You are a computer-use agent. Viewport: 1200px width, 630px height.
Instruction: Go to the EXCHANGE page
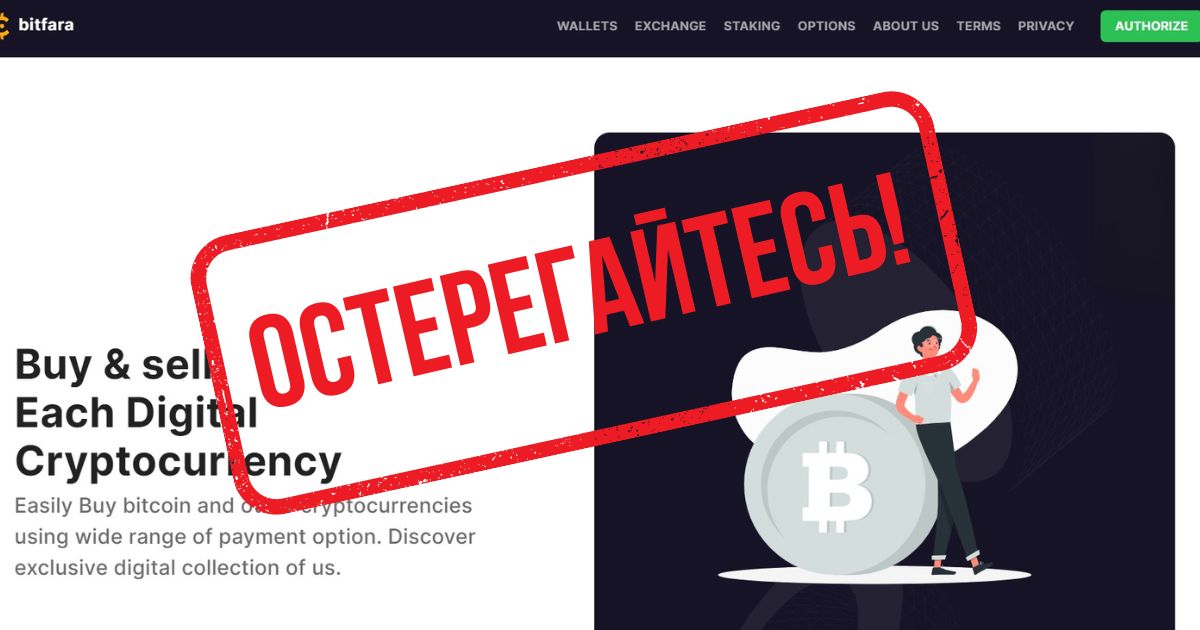[x=670, y=26]
